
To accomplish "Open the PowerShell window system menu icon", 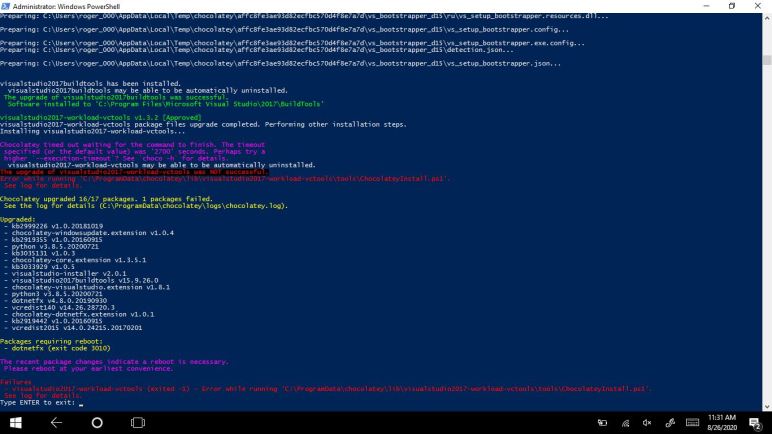I will coord(7,6).
